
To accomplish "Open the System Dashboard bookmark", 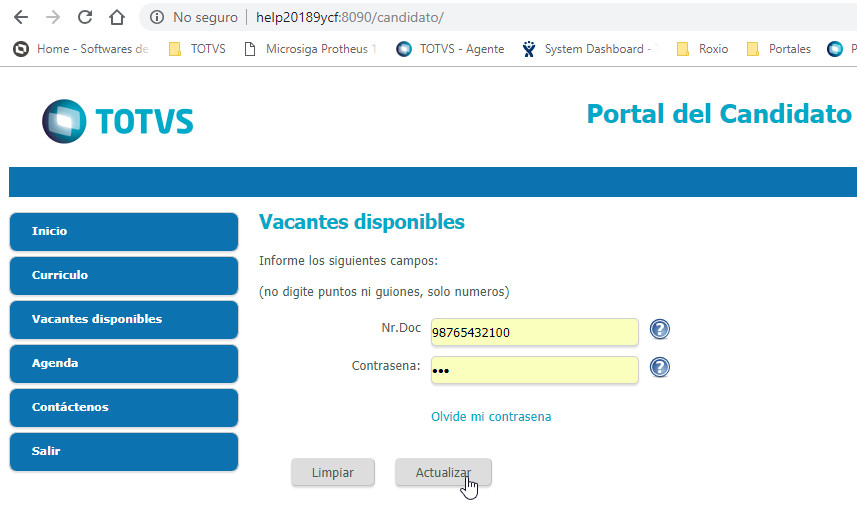I will pos(589,49).
